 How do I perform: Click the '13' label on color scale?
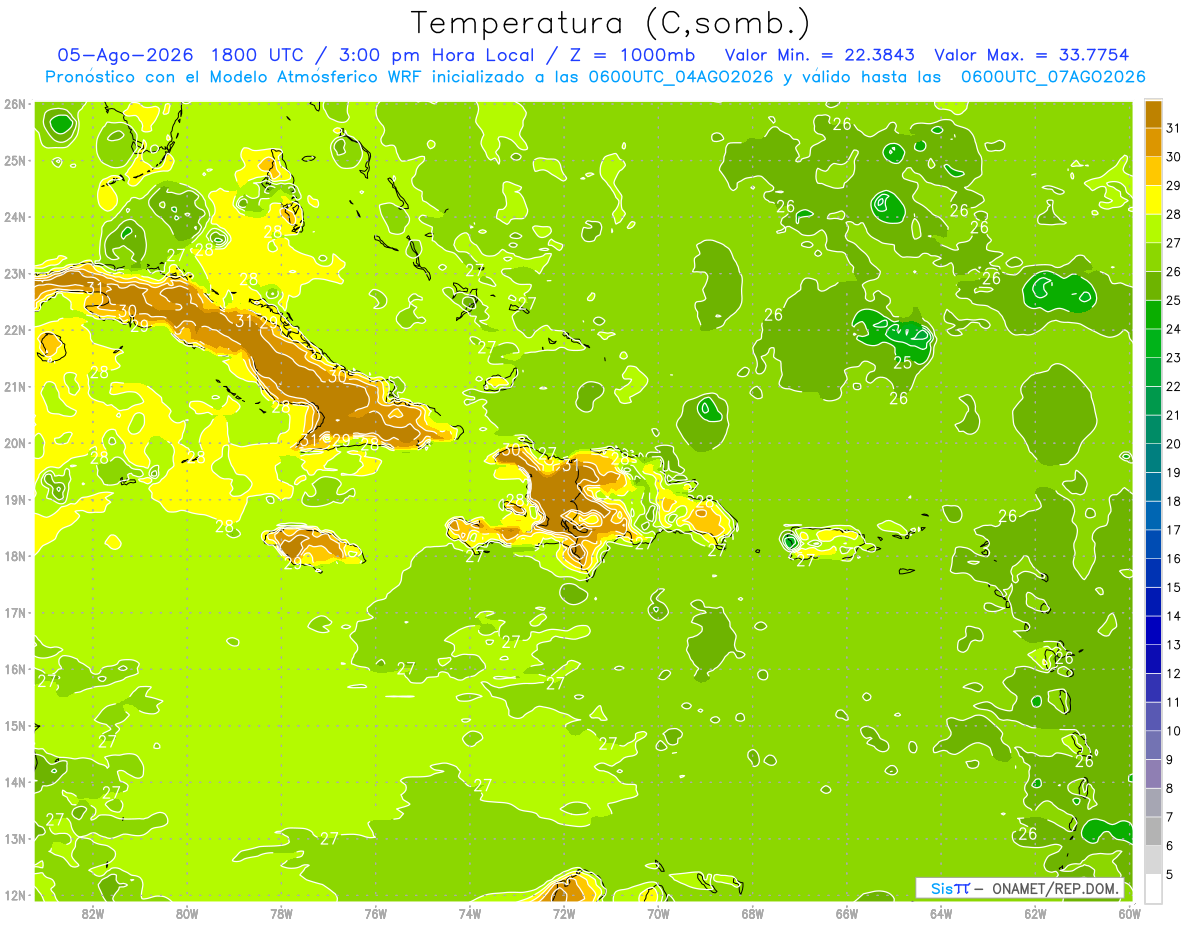click(1174, 645)
